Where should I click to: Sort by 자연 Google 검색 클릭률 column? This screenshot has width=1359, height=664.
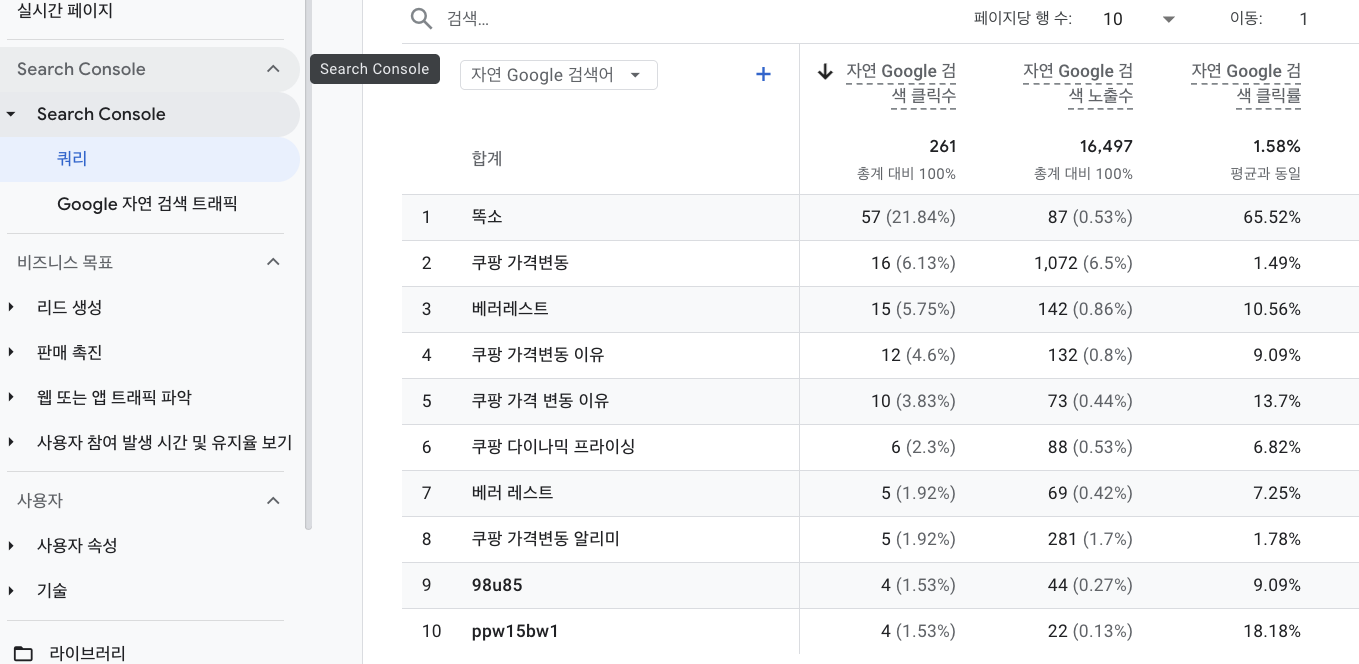coord(1246,83)
